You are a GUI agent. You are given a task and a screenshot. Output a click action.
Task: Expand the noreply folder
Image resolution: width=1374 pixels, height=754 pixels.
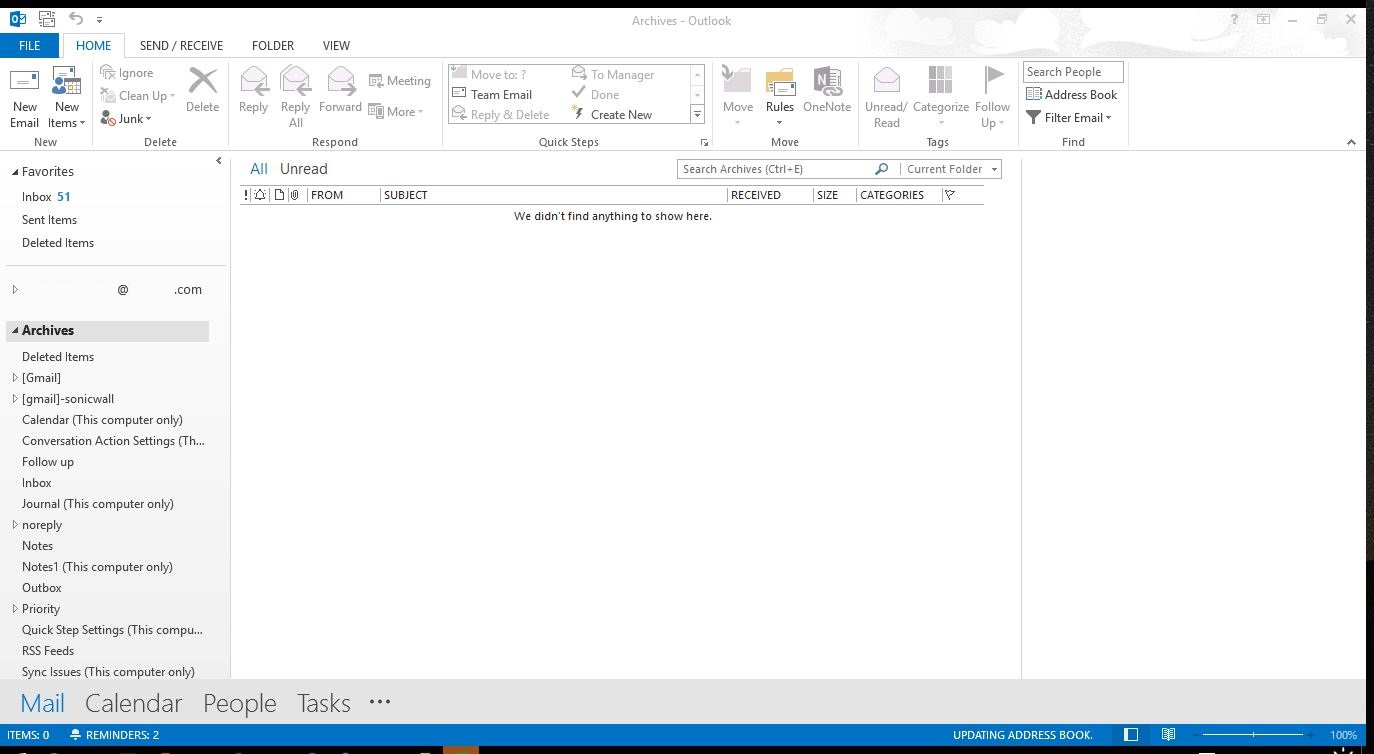point(15,525)
